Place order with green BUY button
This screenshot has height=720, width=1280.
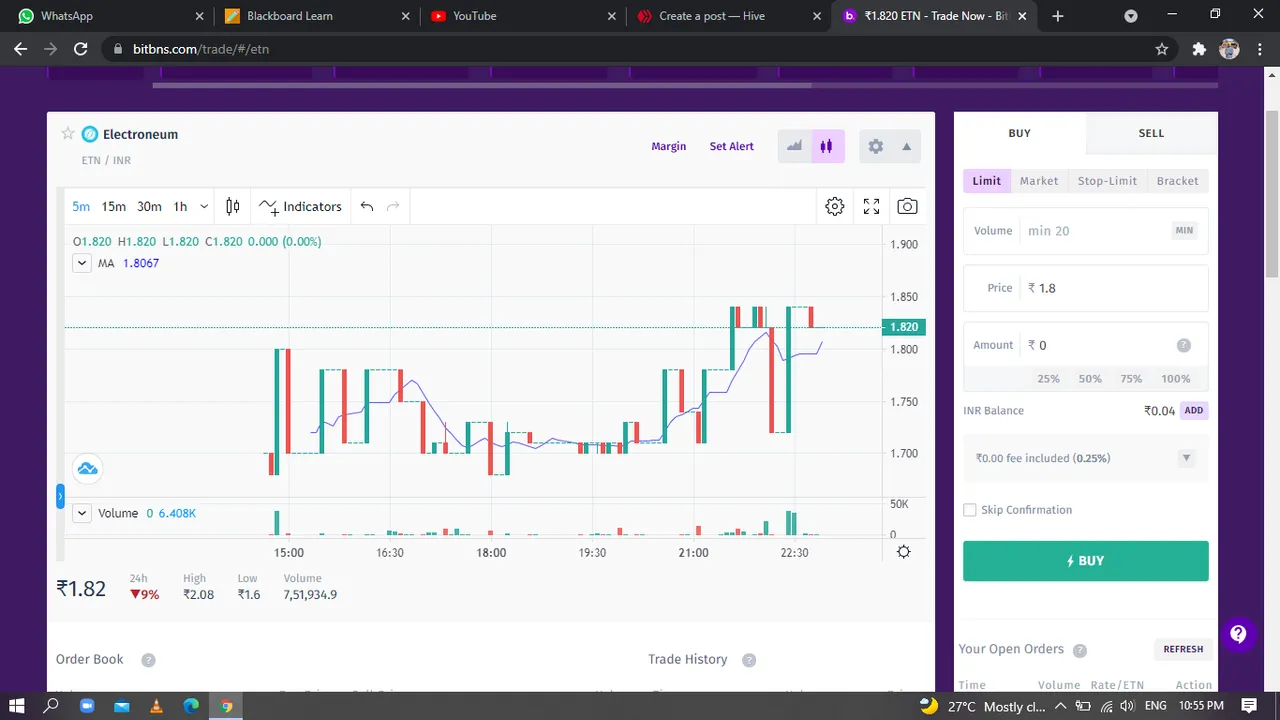(1085, 561)
